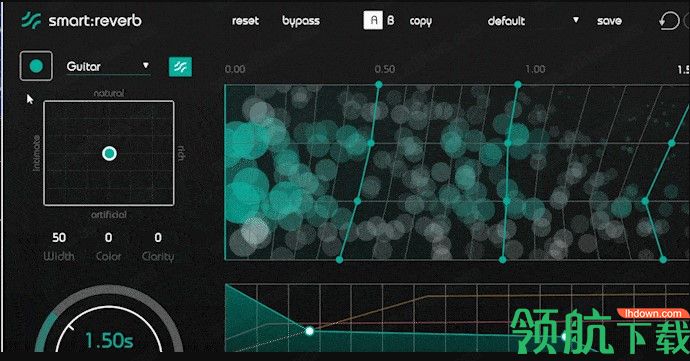Image resolution: width=690 pixels, height=361 pixels.
Task: Switch to state B
Action: point(391,20)
